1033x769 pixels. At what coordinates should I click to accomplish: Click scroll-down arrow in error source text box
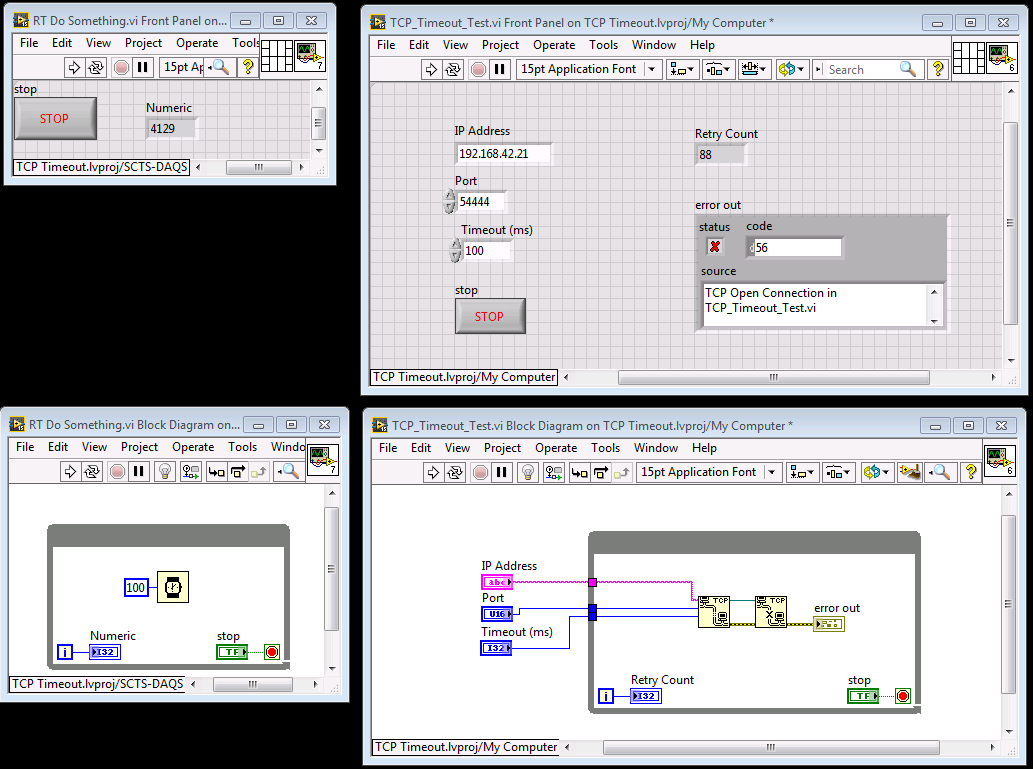[934, 321]
